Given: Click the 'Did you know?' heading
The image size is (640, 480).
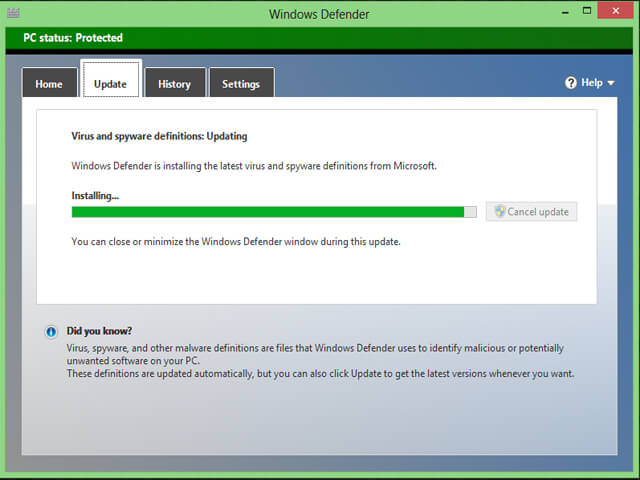Looking at the screenshot, I should point(99,331).
